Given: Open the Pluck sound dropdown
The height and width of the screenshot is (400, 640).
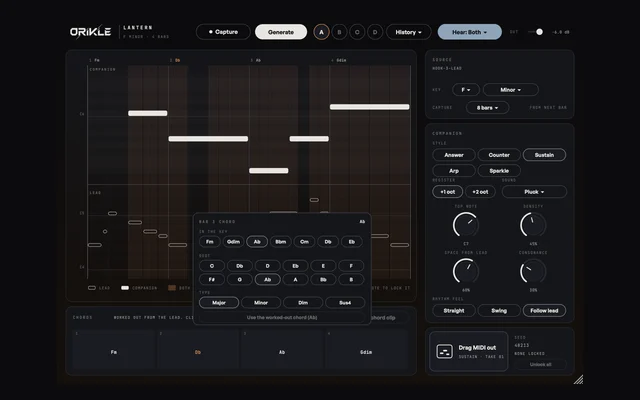Looking at the screenshot, I should [534, 192].
